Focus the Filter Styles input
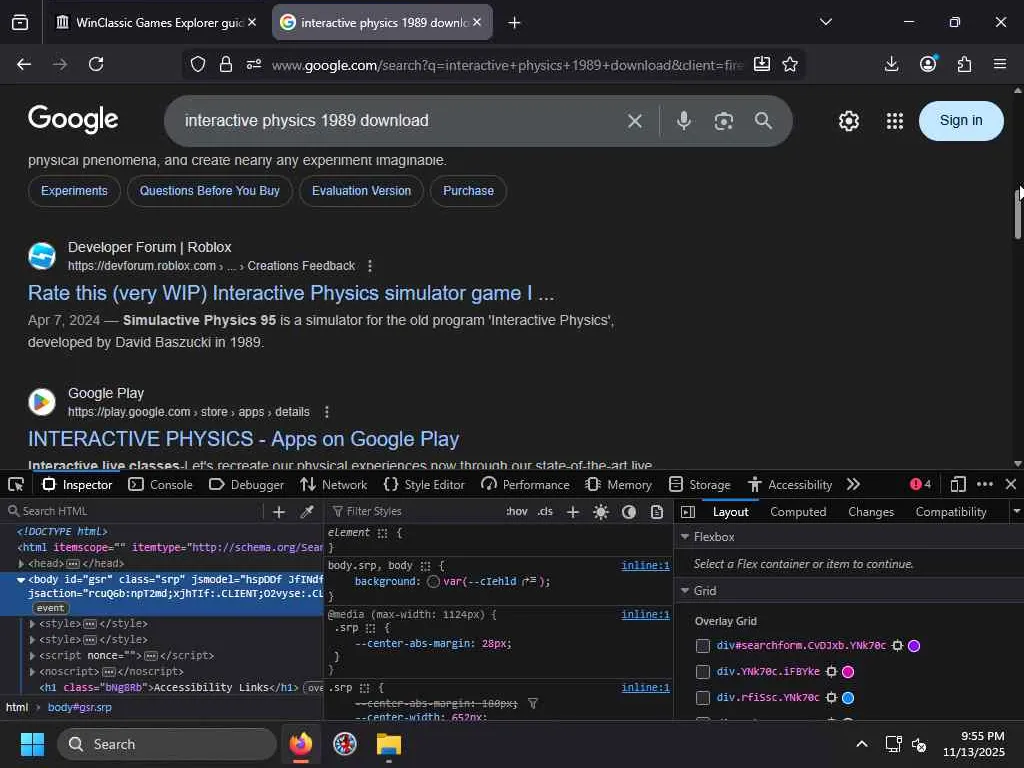1024x768 pixels. click(414, 511)
